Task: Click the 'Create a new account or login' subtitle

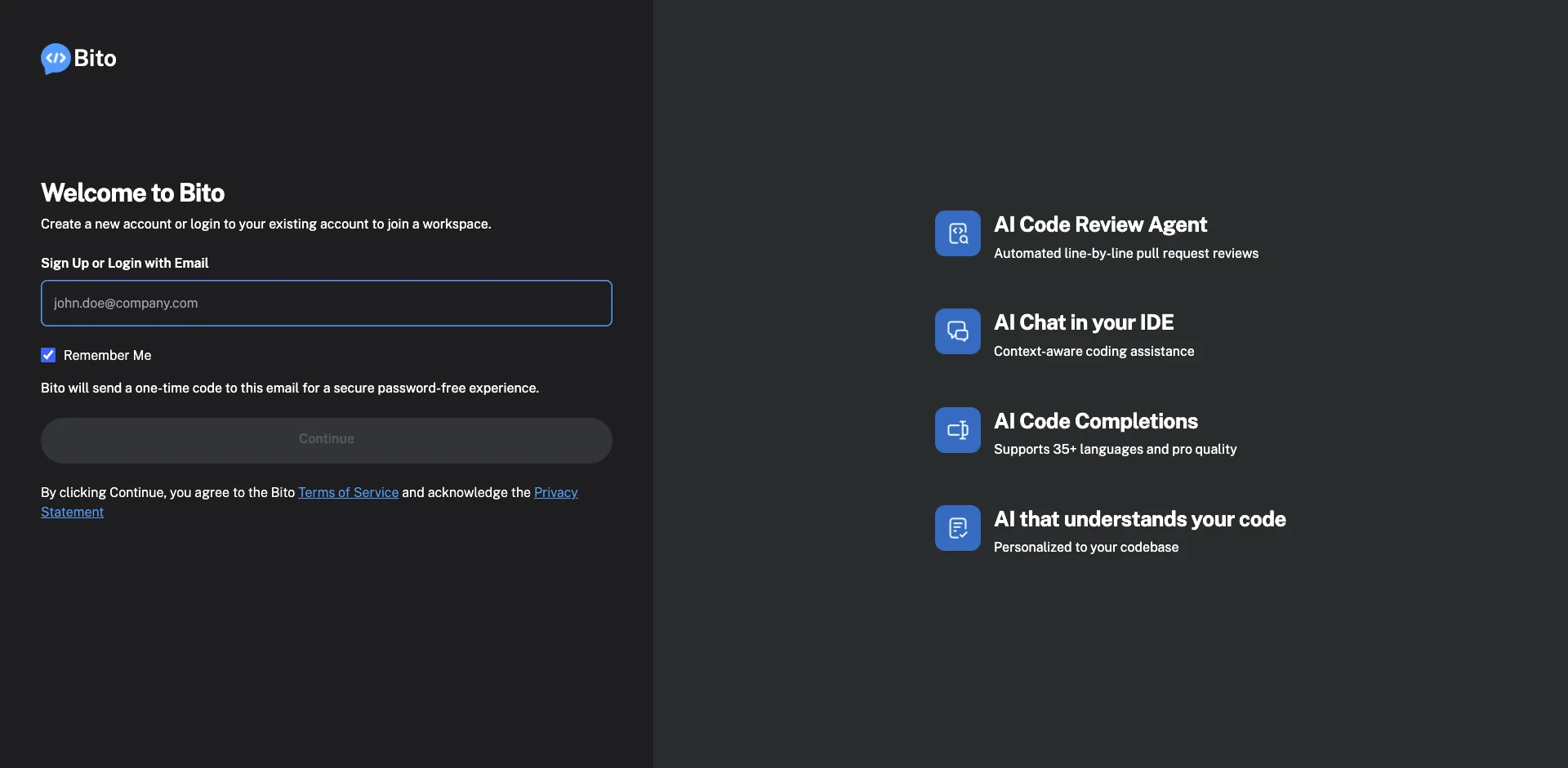Action: coord(266,224)
